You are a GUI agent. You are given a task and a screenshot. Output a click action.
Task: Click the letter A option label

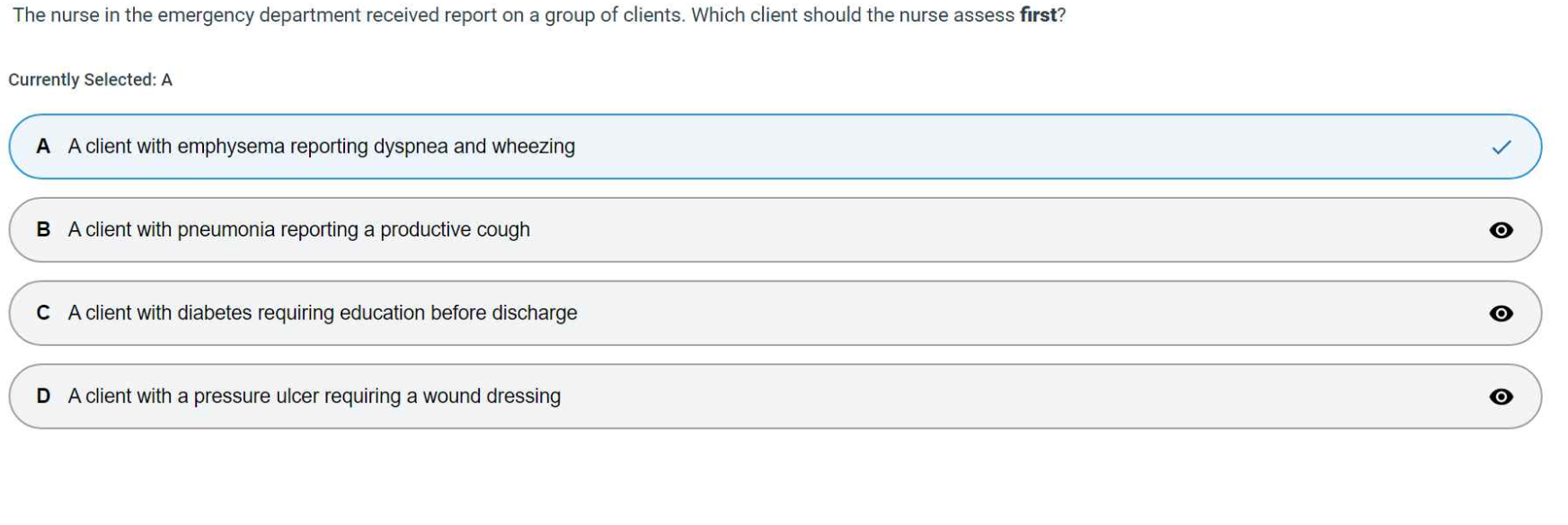tap(43, 147)
